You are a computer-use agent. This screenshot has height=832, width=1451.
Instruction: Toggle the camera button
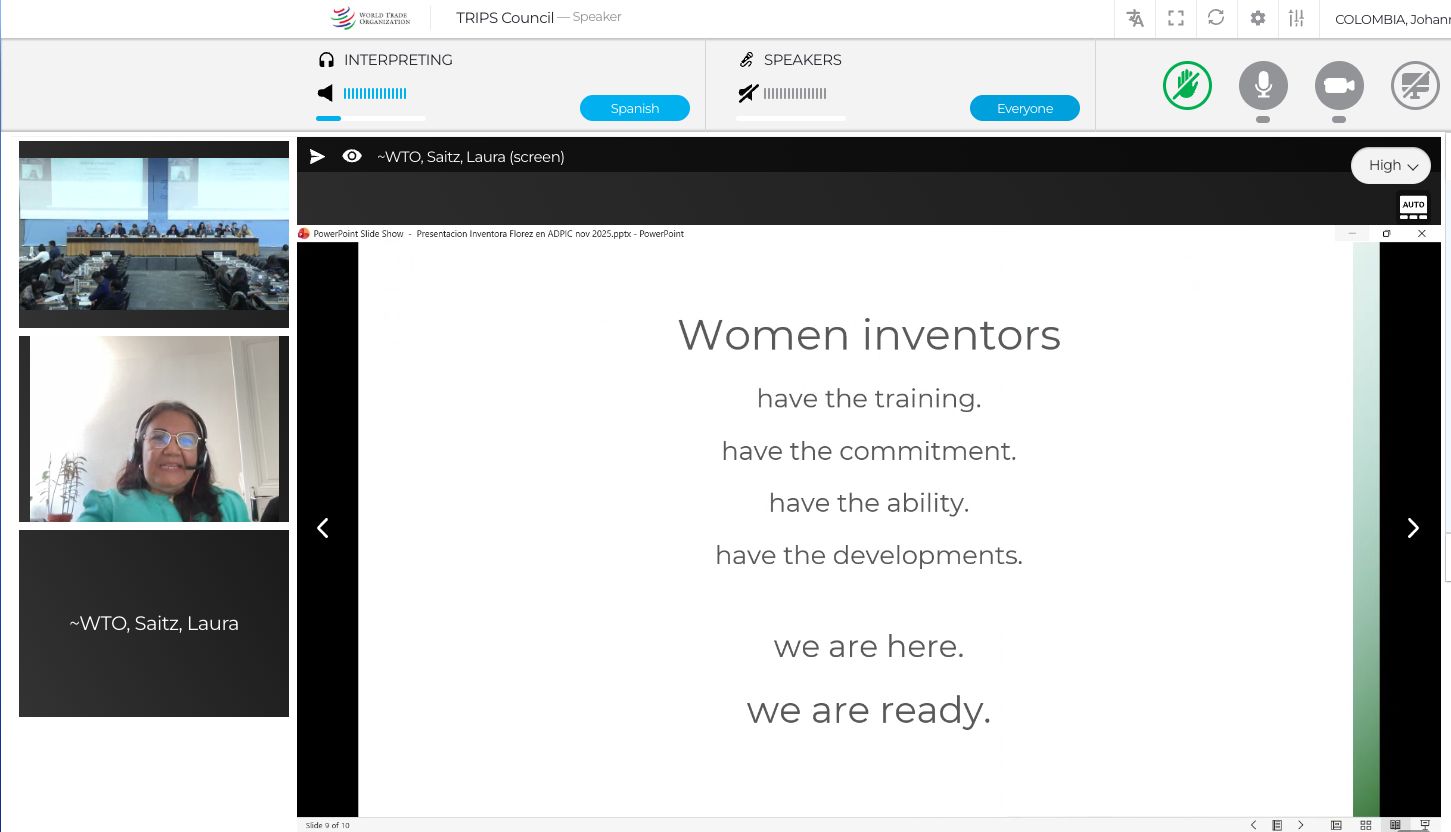[1339, 86]
